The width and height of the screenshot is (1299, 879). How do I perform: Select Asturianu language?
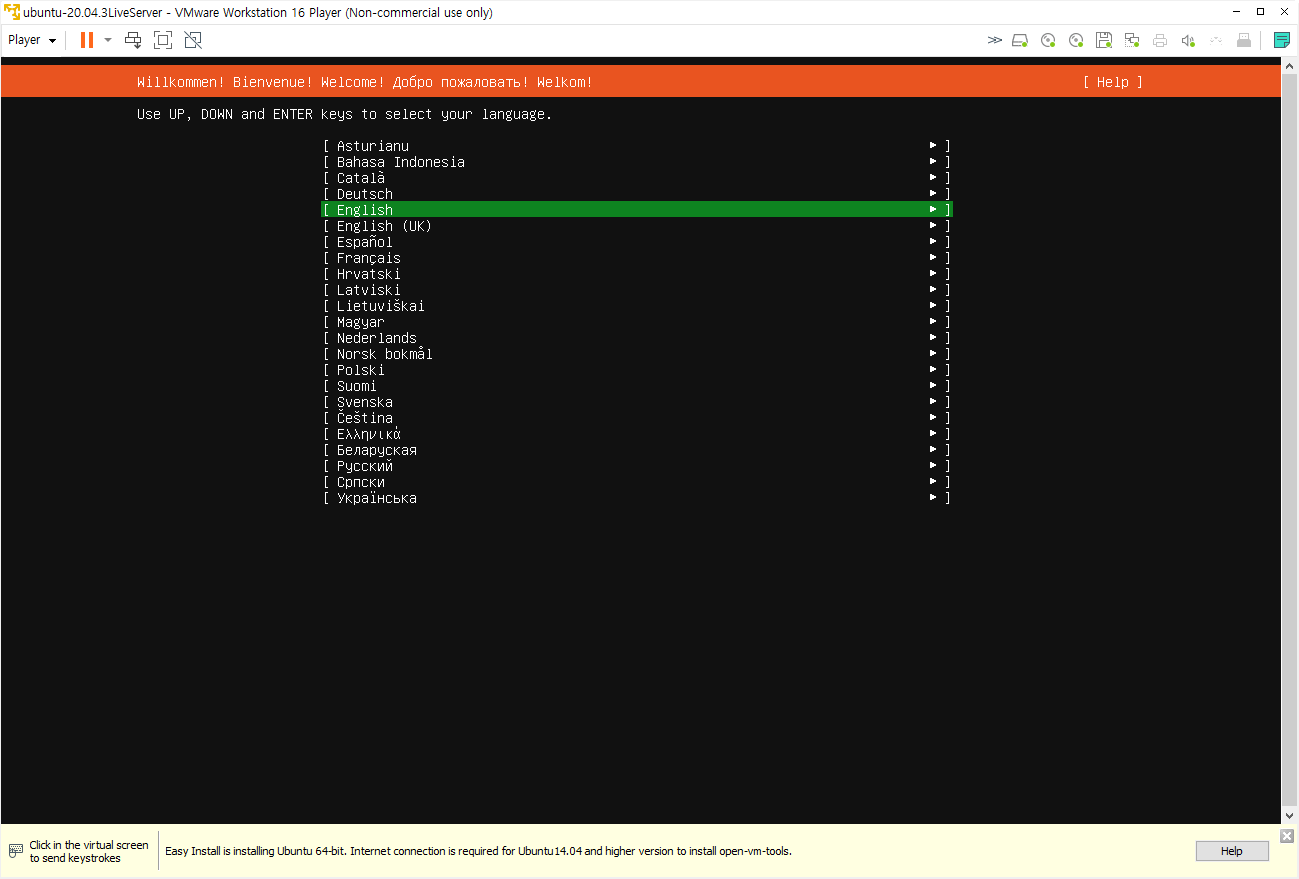637,146
